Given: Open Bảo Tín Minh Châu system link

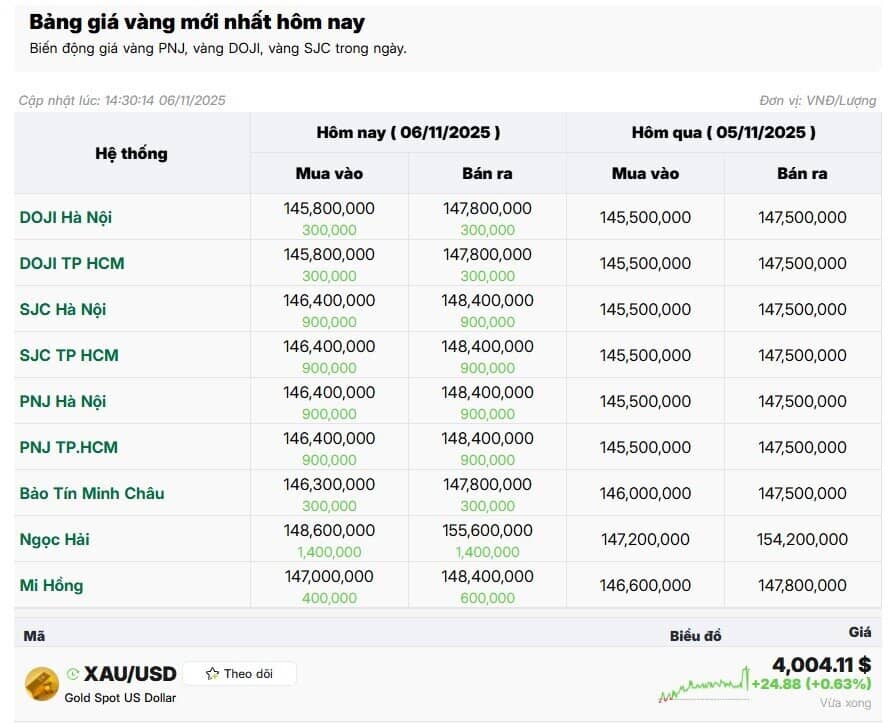Looking at the screenshot, I should (x=92, y=493).
